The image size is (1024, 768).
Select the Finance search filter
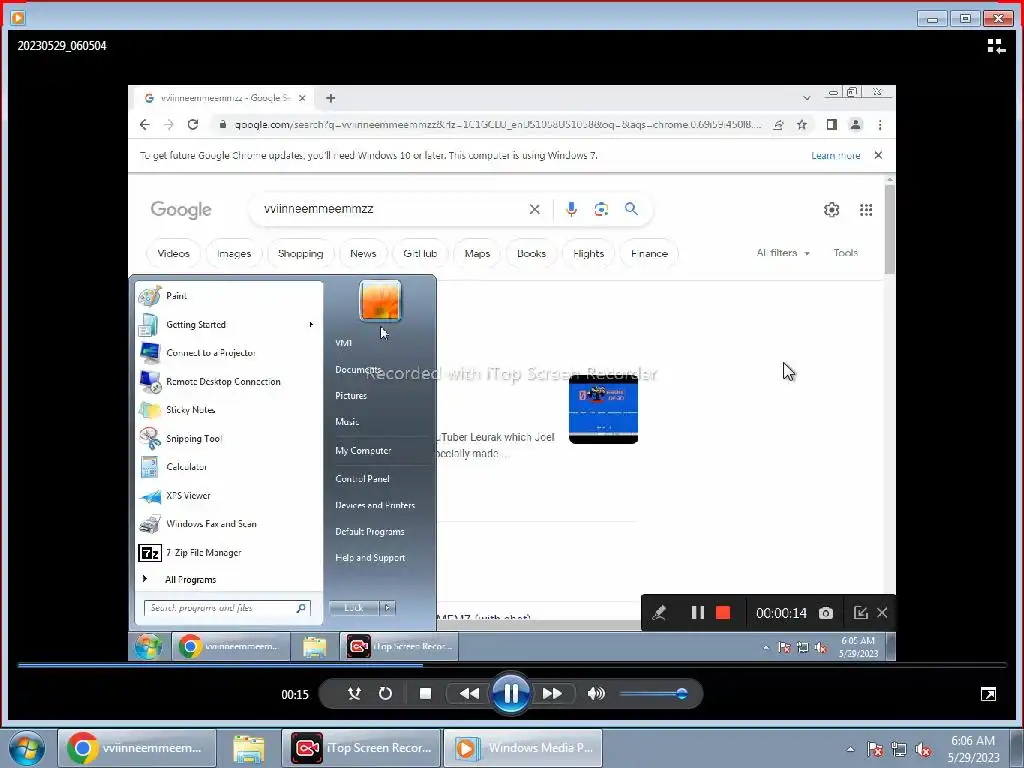(x=649, y=253)
